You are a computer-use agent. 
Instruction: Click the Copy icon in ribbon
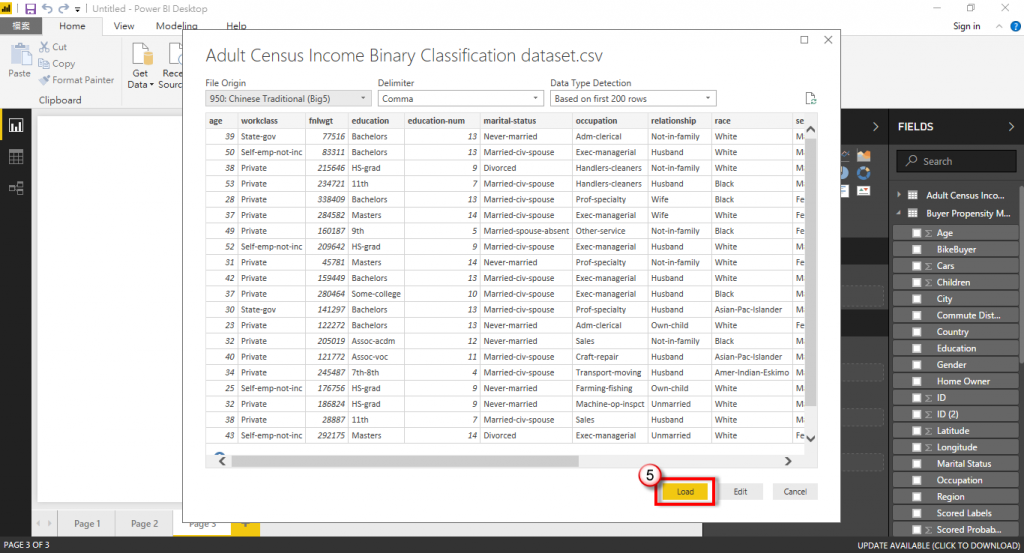point(44,63)
